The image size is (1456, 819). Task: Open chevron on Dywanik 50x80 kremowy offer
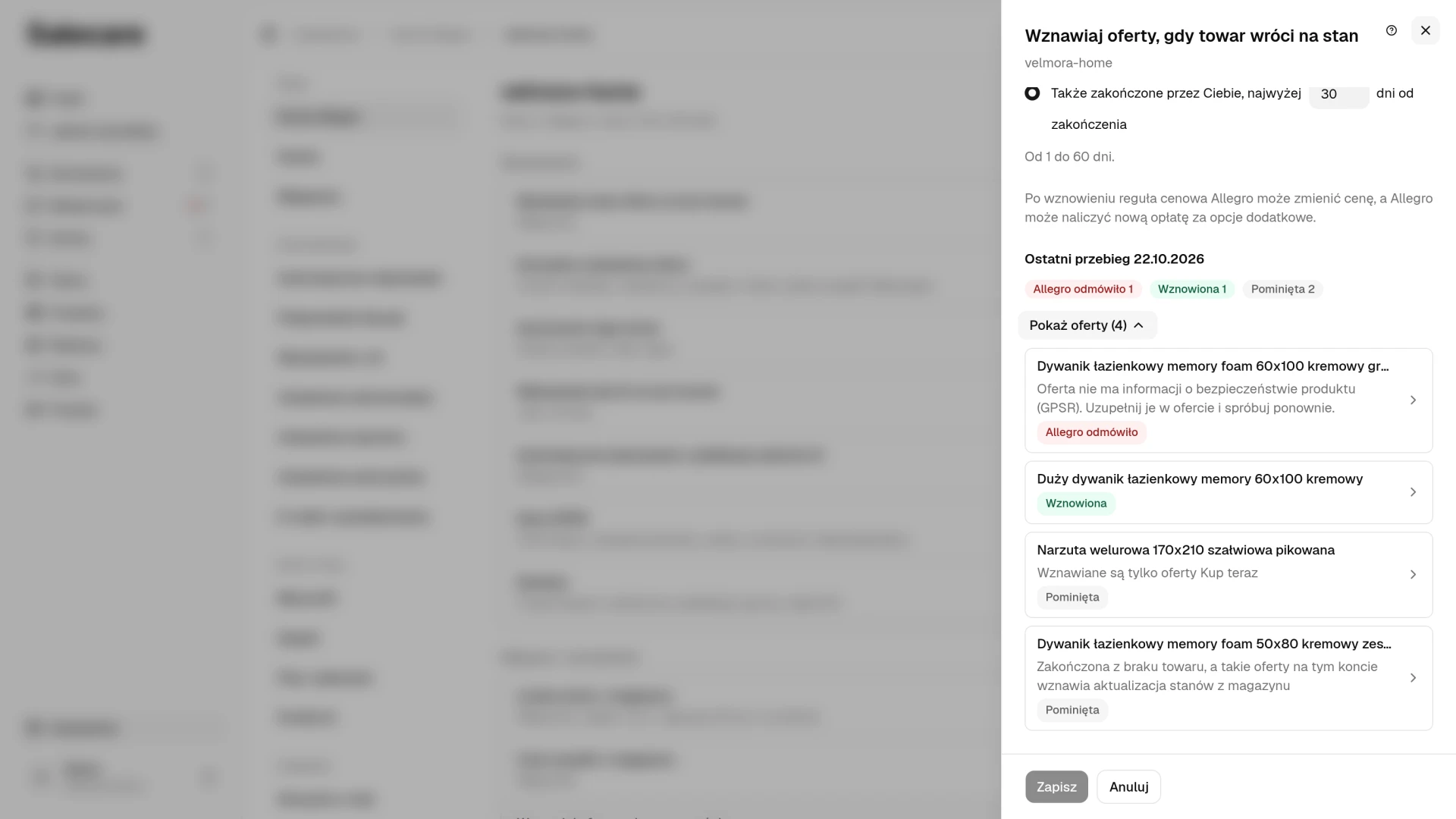pyautogui.click(x=1413, y=678)
